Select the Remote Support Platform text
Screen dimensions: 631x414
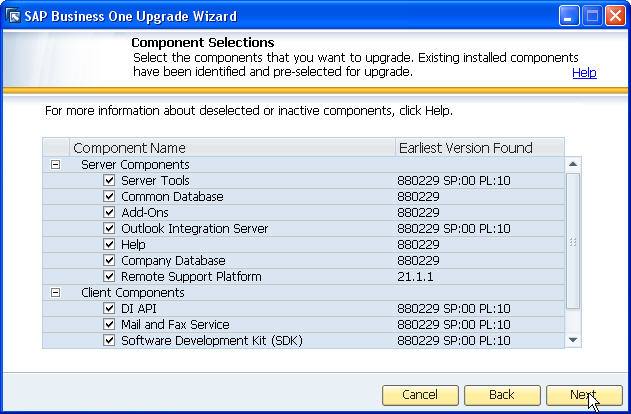pos(191,276)
